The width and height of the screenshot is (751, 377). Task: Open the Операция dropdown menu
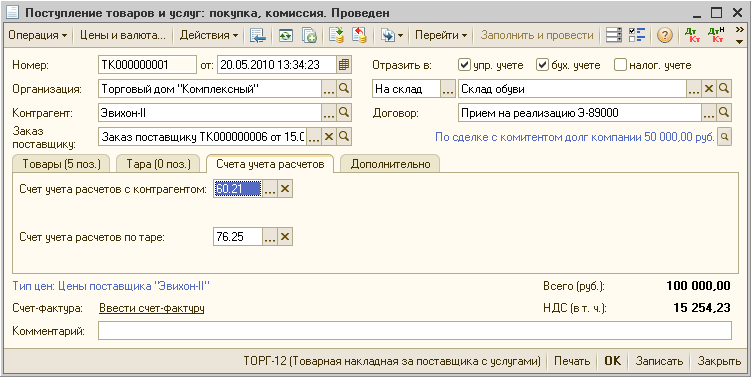point(37,35)
